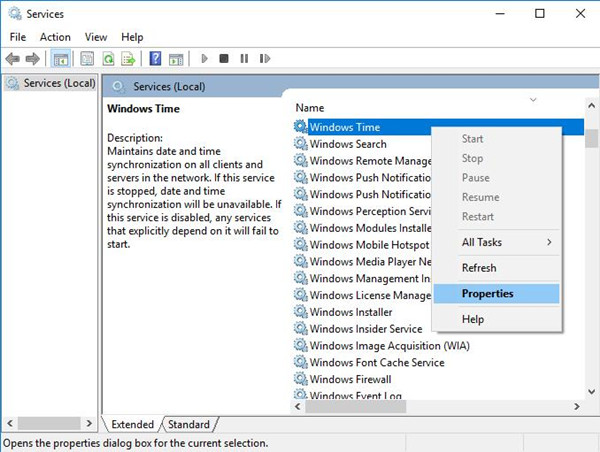Select the Windows Time service row

click(x=439, y=127)
